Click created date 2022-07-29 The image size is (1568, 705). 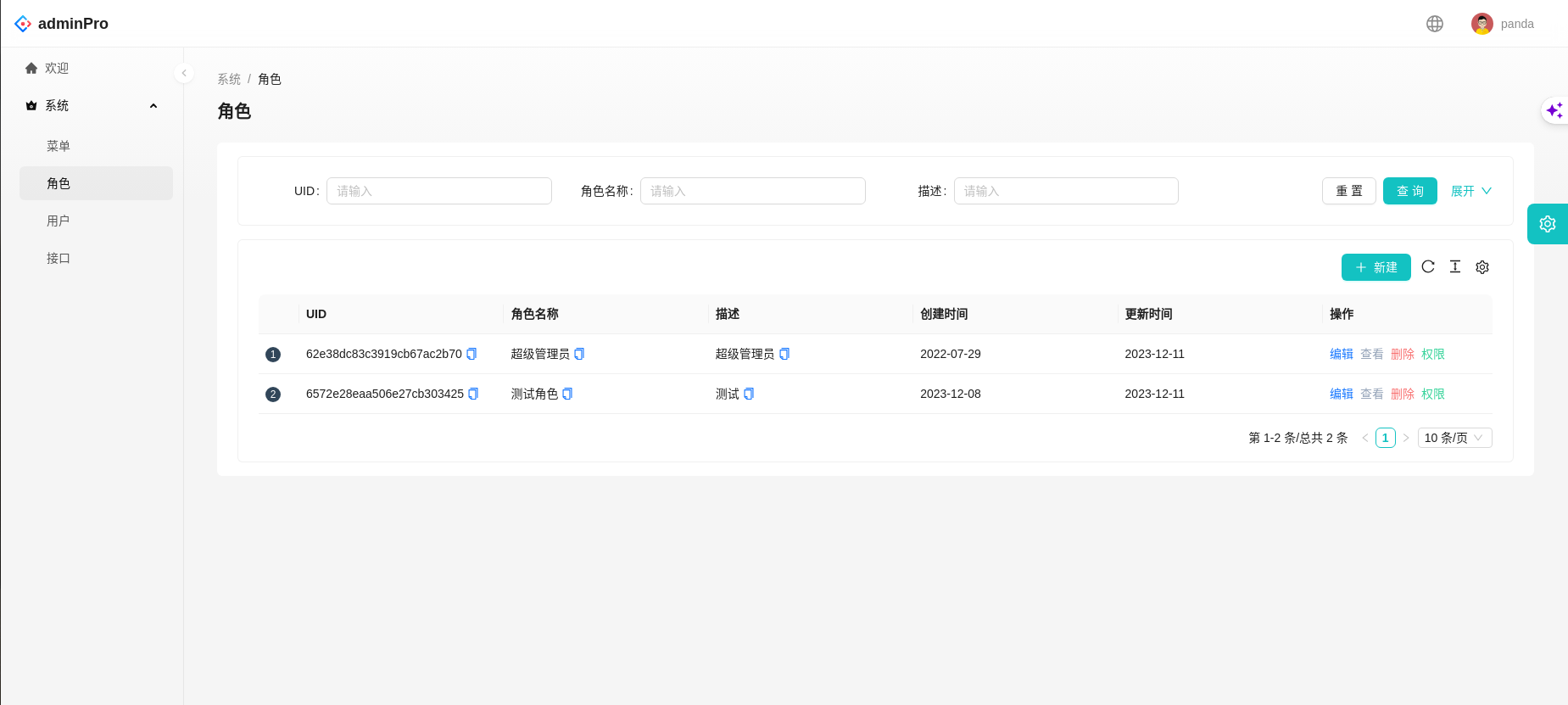[951, 354]
